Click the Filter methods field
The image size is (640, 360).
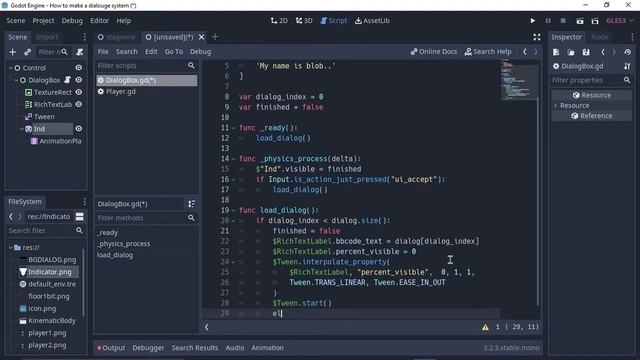pyautogui.click(x=146, y=218)
